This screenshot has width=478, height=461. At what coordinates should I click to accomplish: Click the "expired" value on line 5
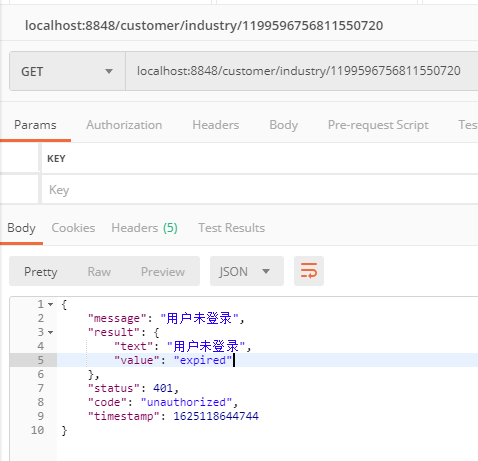click(x=203, y=360)
